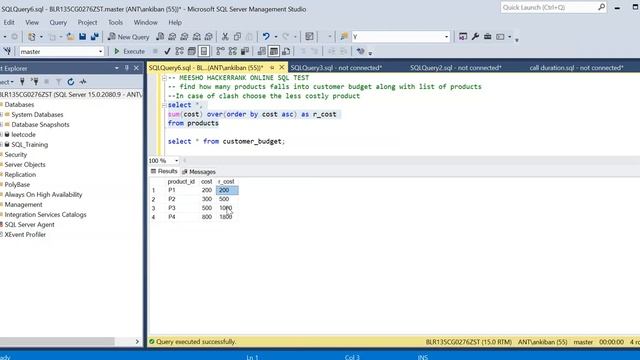Collapse the select statement code region
This screenshot has width=640, height=360.
tap(164, 105)
